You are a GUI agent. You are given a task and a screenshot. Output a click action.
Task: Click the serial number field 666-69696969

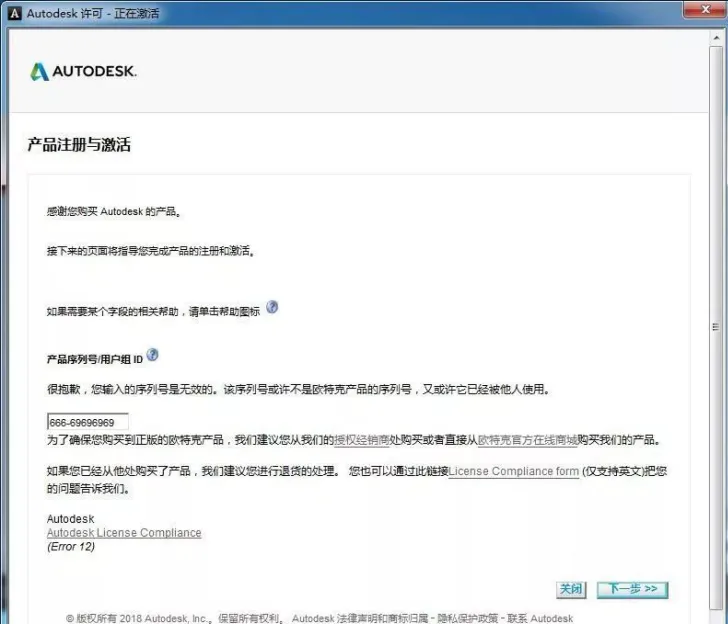(x=88, y=422)
